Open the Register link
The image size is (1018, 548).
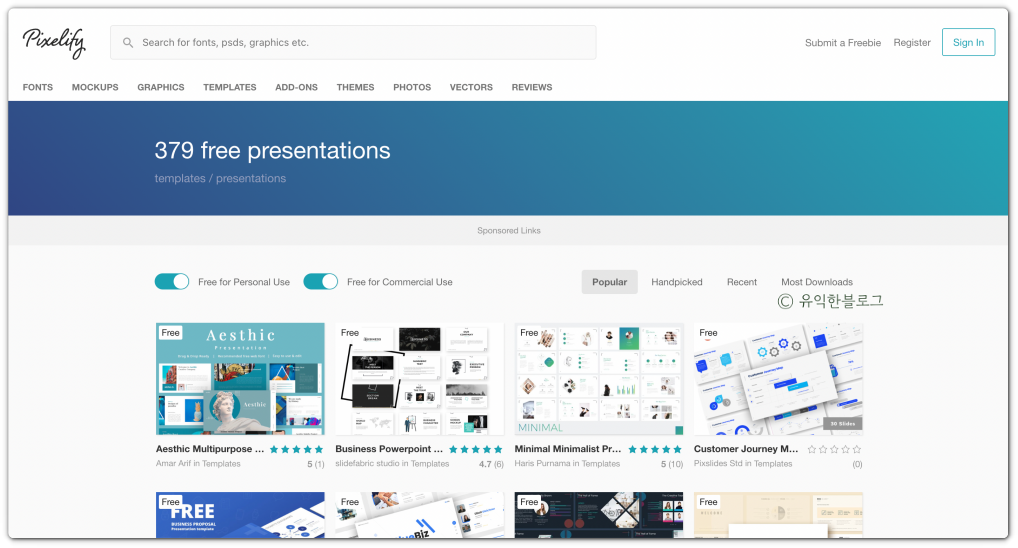tap(912, 43)
